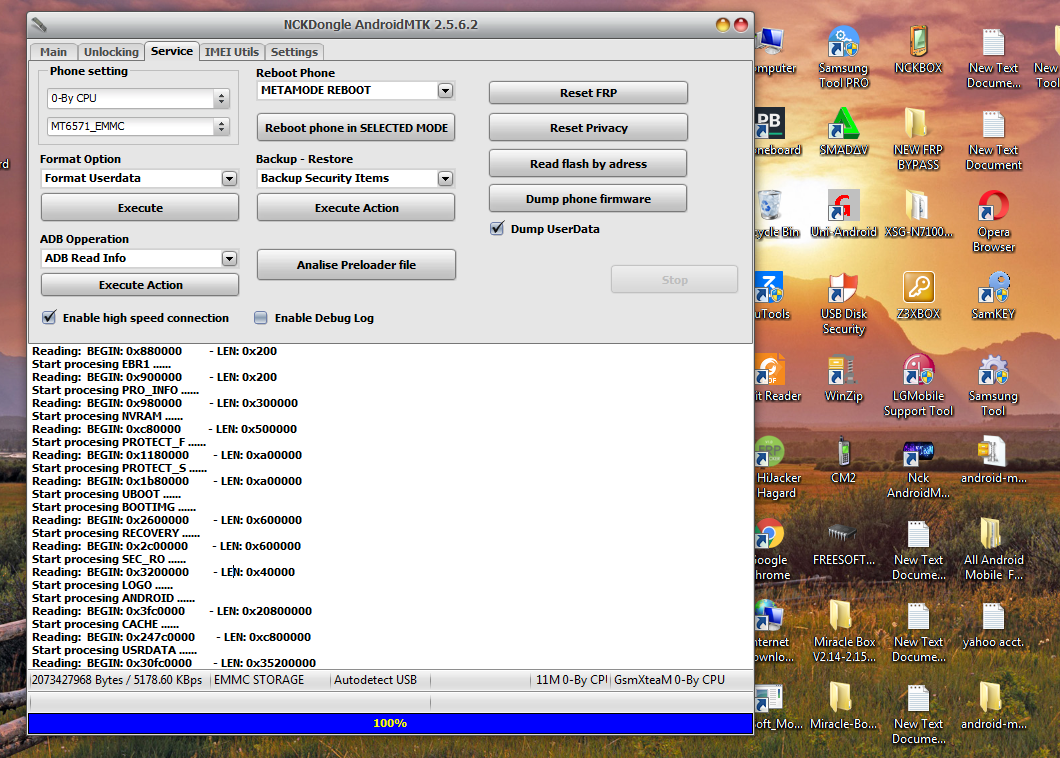The image size is (1060, 758).
Task: Open CM2 desktop icon
Action: (x=843, y=460)
